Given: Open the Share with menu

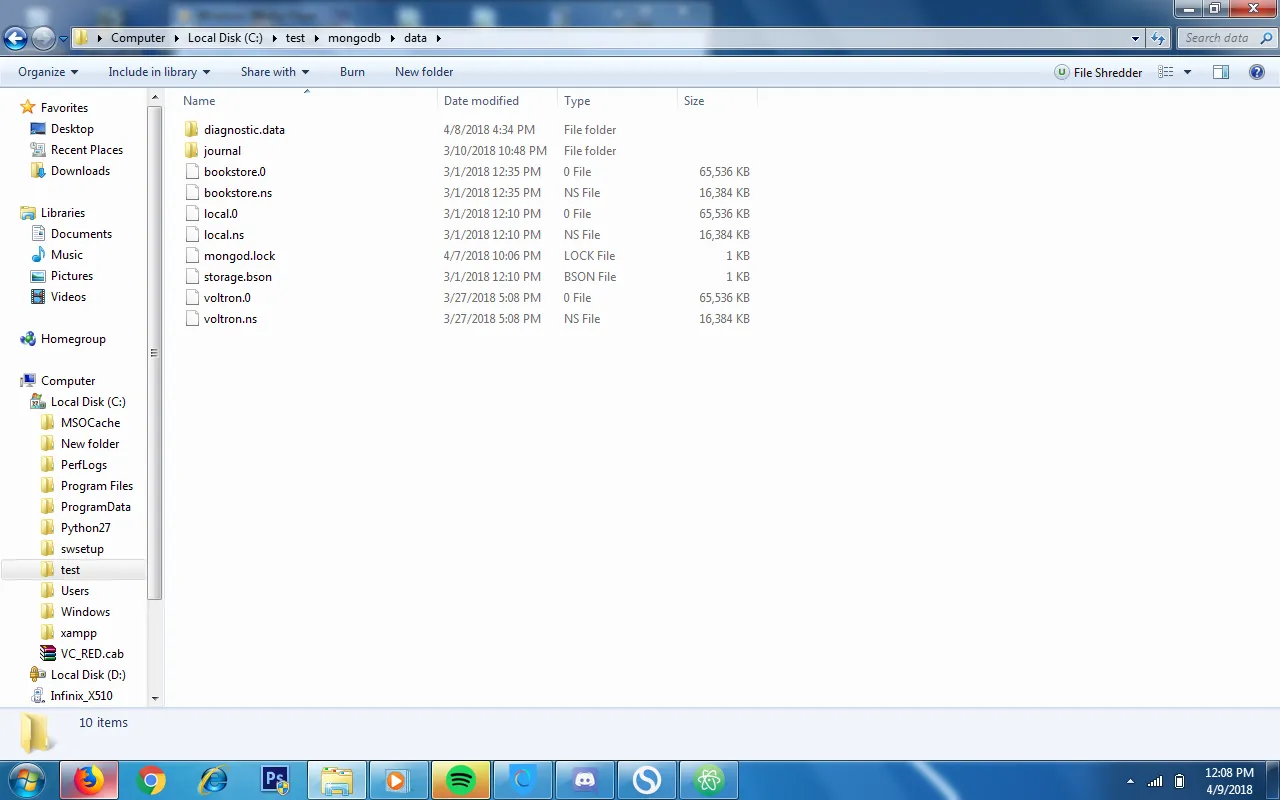Looking at the screenshot, I should tap(275, 72).
